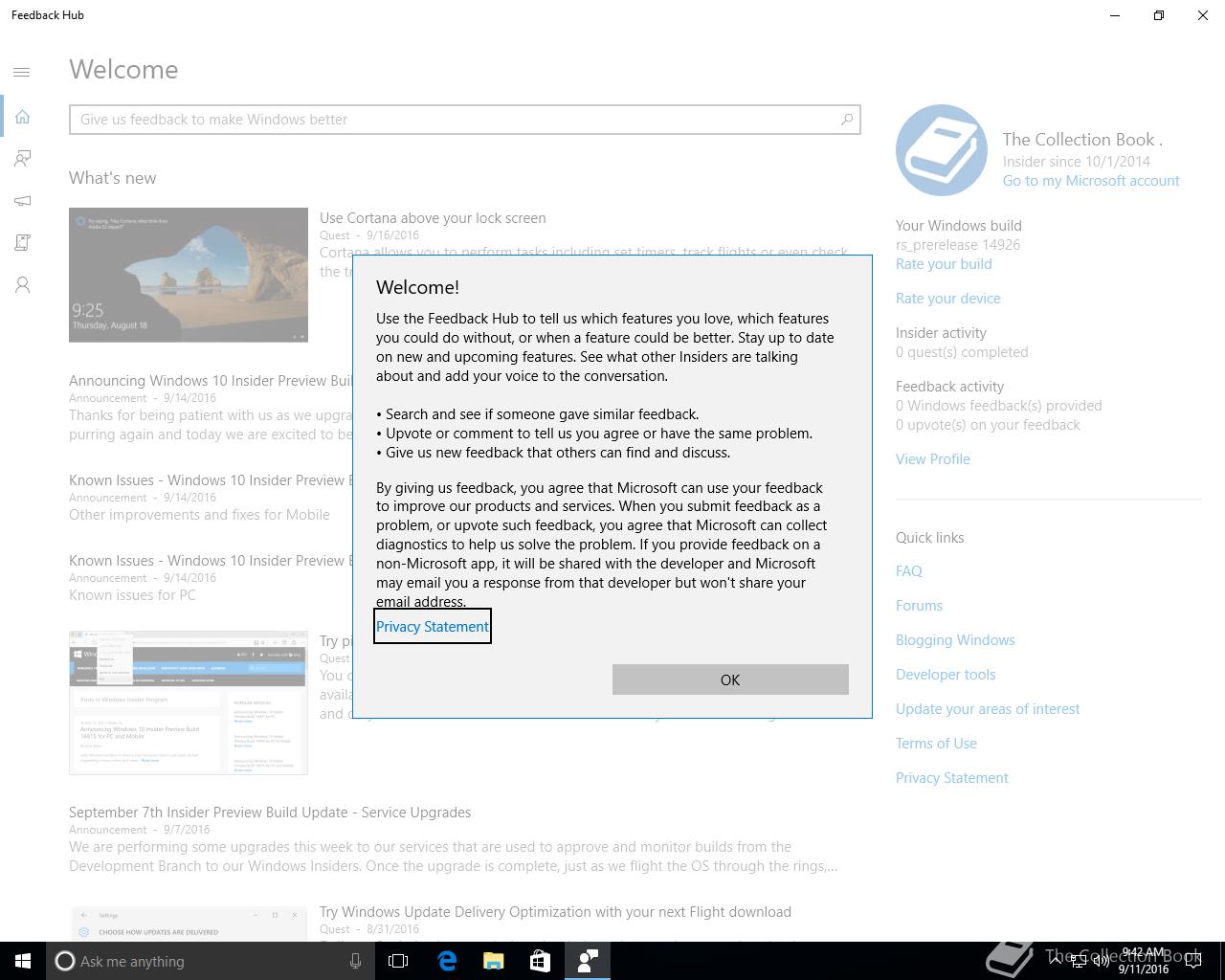
Task: Click Update your areas of interest
Action: 988,709
